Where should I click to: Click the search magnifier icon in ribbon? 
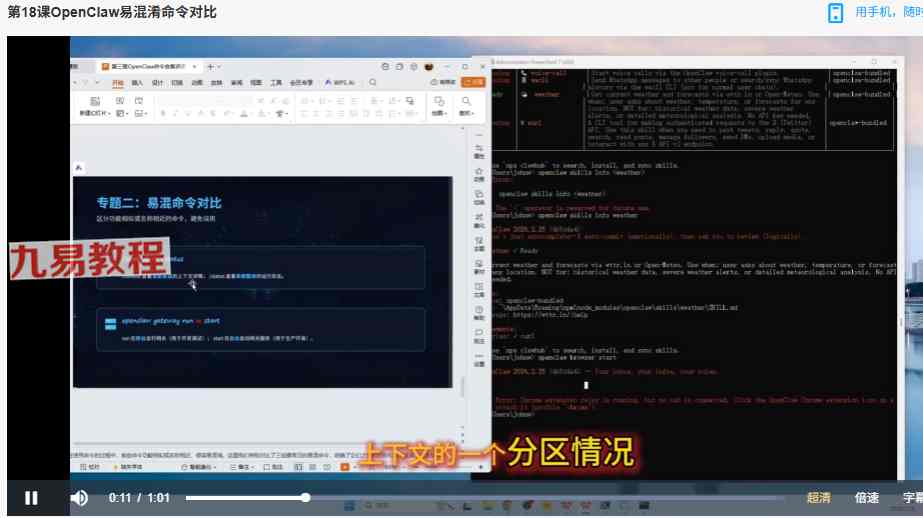pyautogui.click(x=373, y=82)
